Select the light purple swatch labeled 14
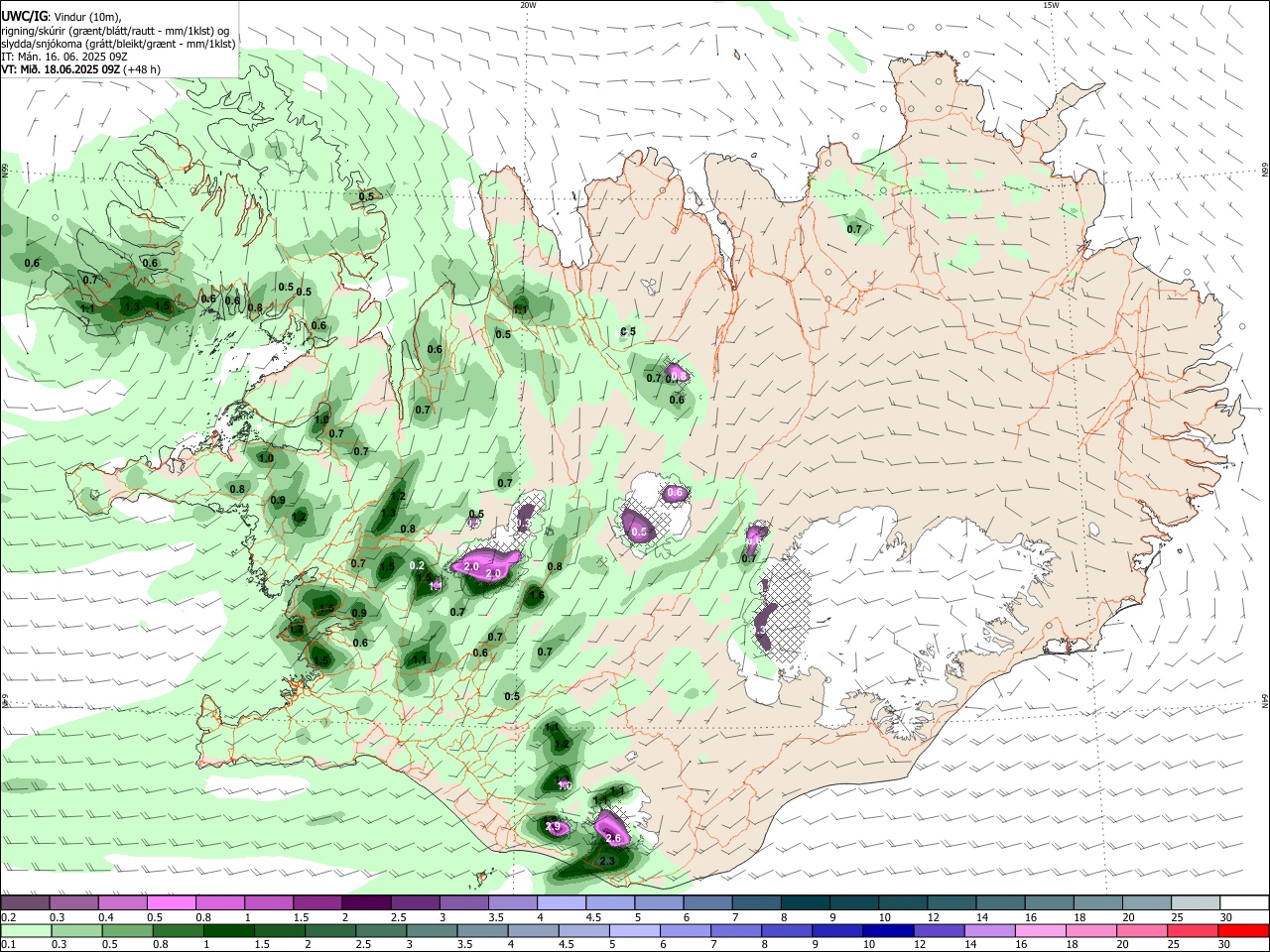This screenshot has width=1270, height=952. pyautogui.click(x=988, y=930)
